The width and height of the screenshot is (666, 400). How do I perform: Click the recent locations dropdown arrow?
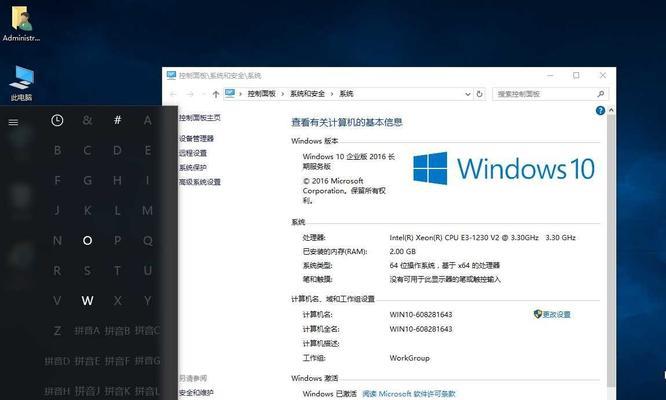click(x=203, y=94)
